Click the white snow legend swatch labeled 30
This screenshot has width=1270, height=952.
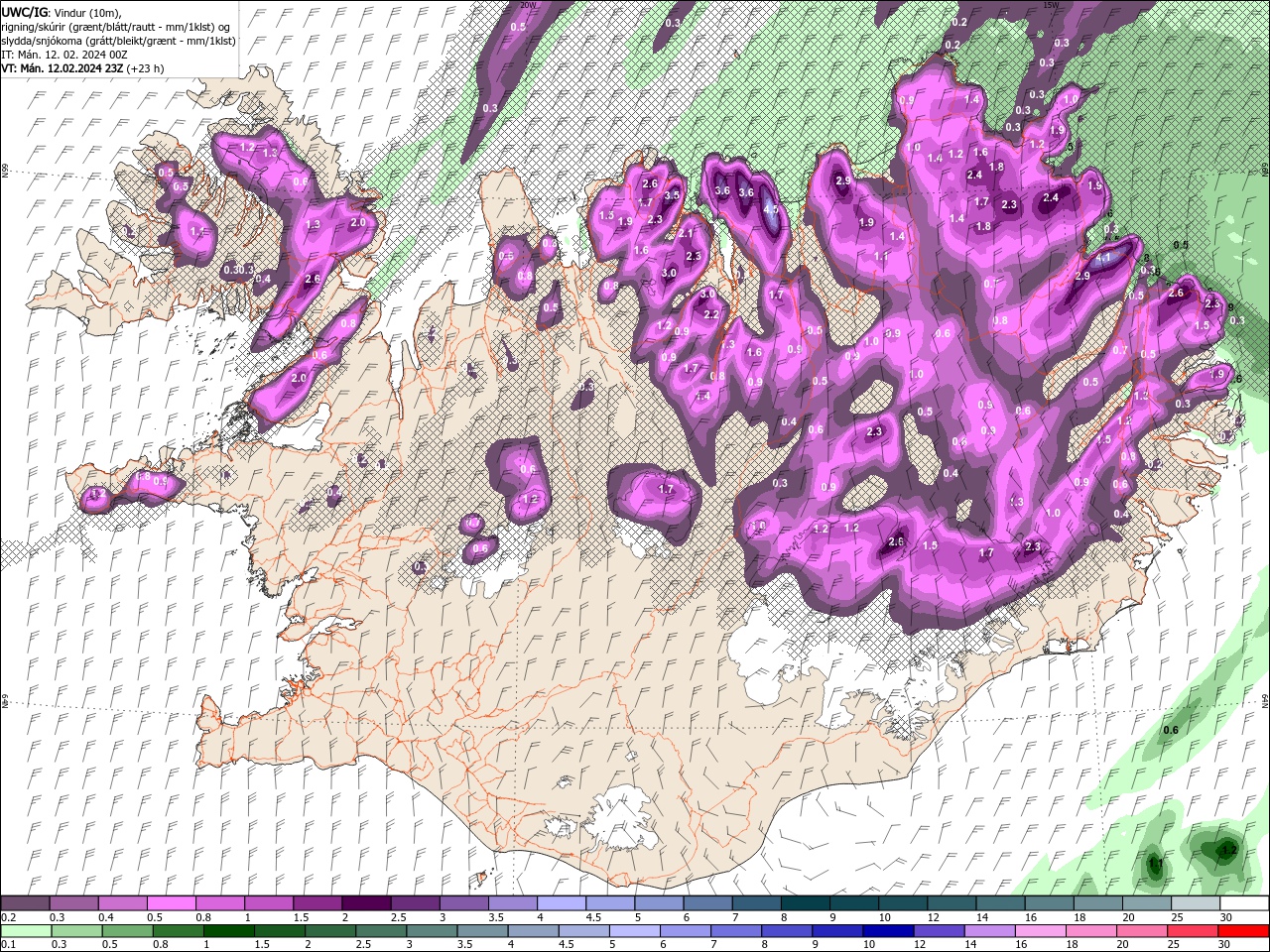tap(1242, 903)
